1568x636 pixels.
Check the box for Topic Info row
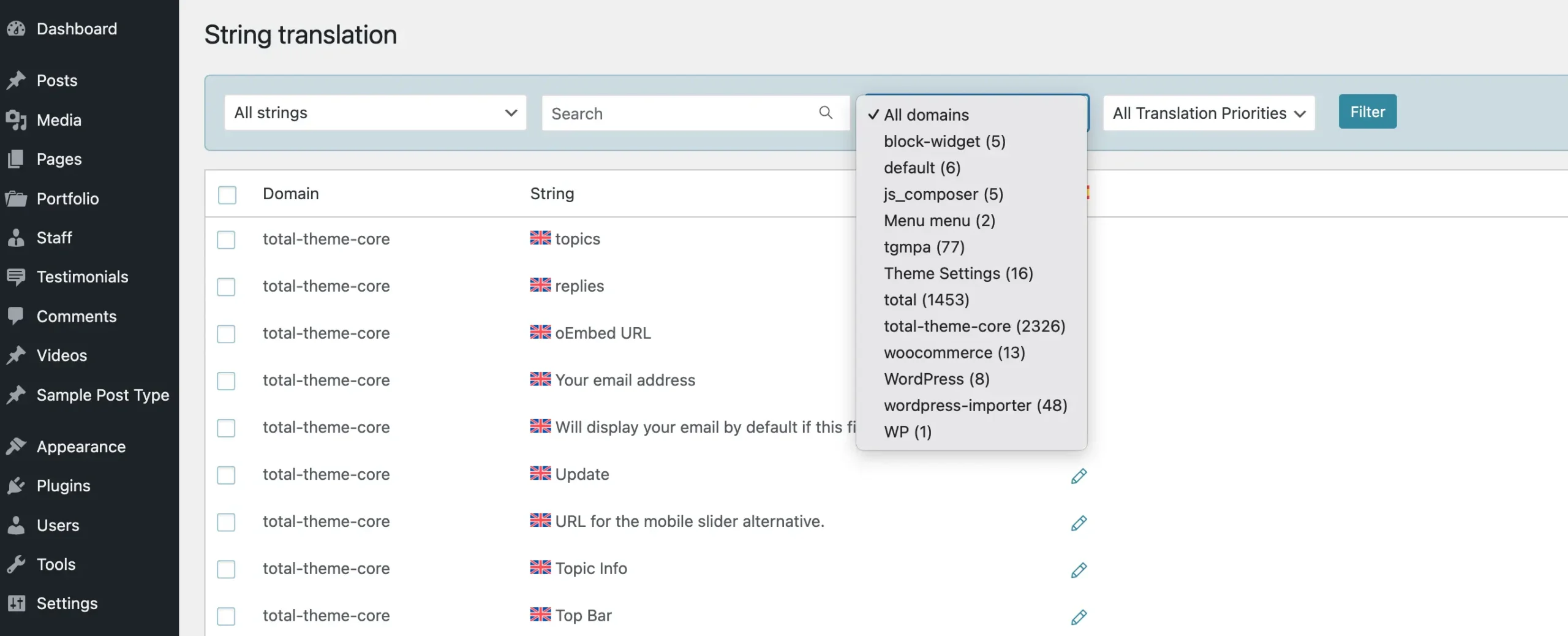click(226, 570)
